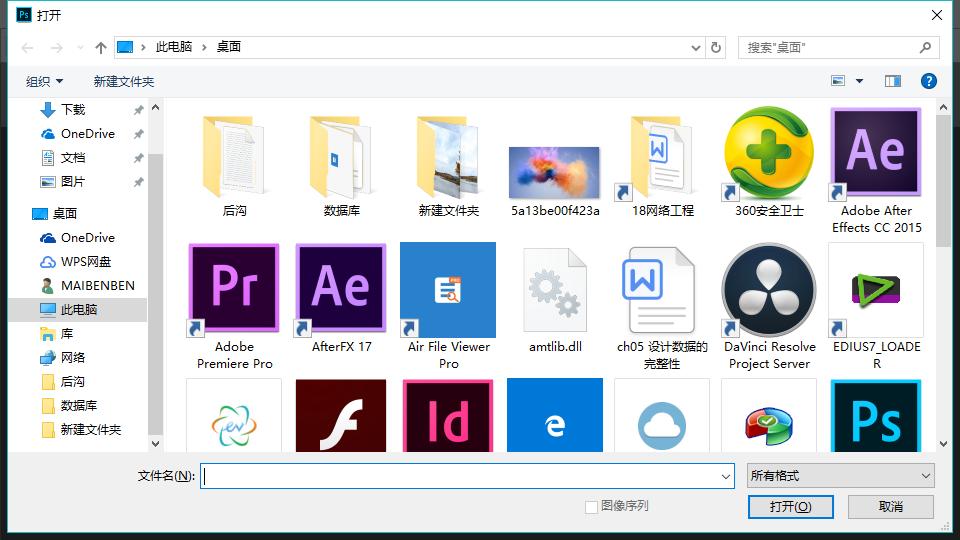Select 库 in the sidebar
The width and height of the screenshot is (960, 540).
tap(66, 334)
